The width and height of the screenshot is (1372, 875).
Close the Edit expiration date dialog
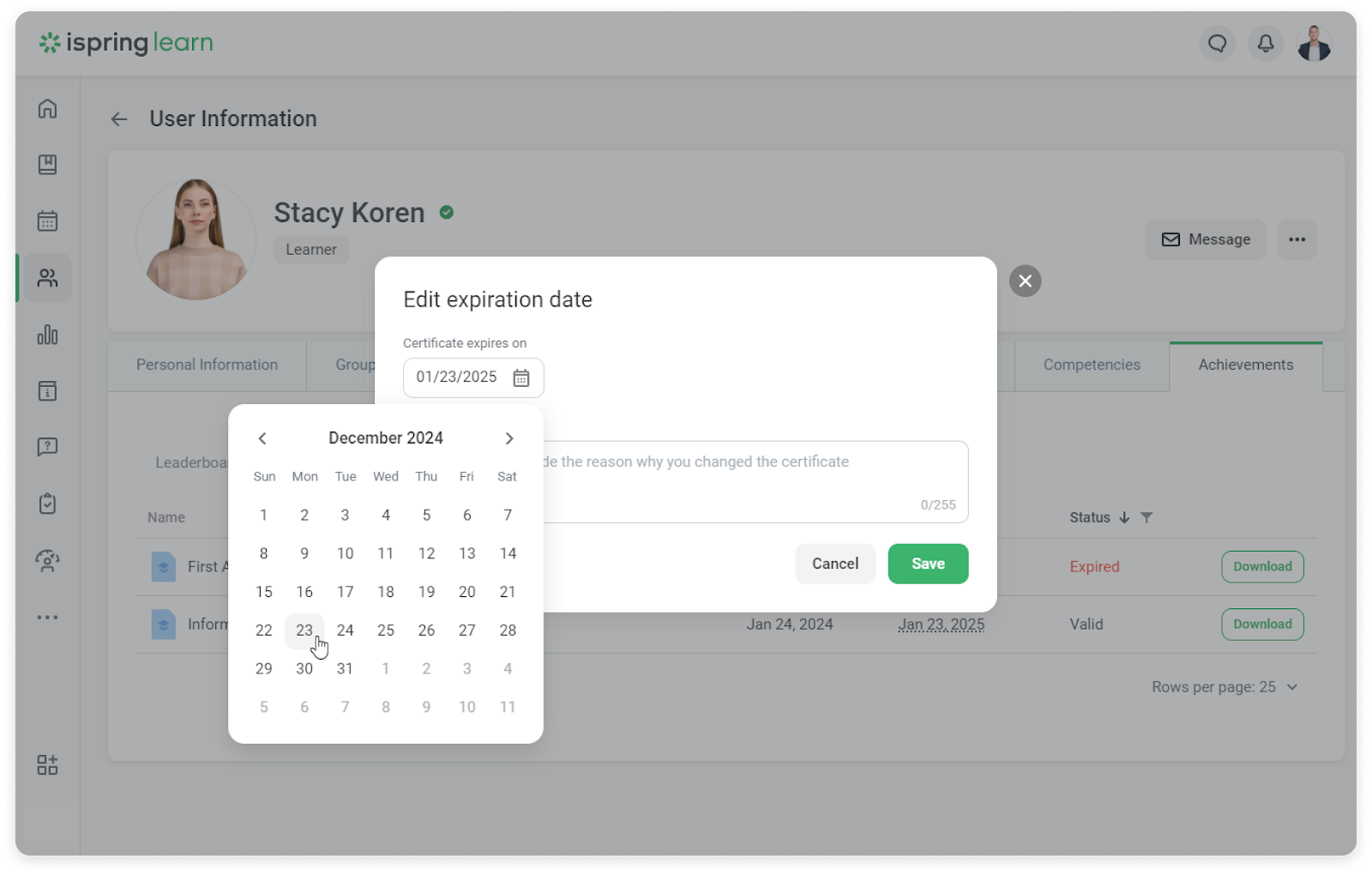tap(1025, 281)
